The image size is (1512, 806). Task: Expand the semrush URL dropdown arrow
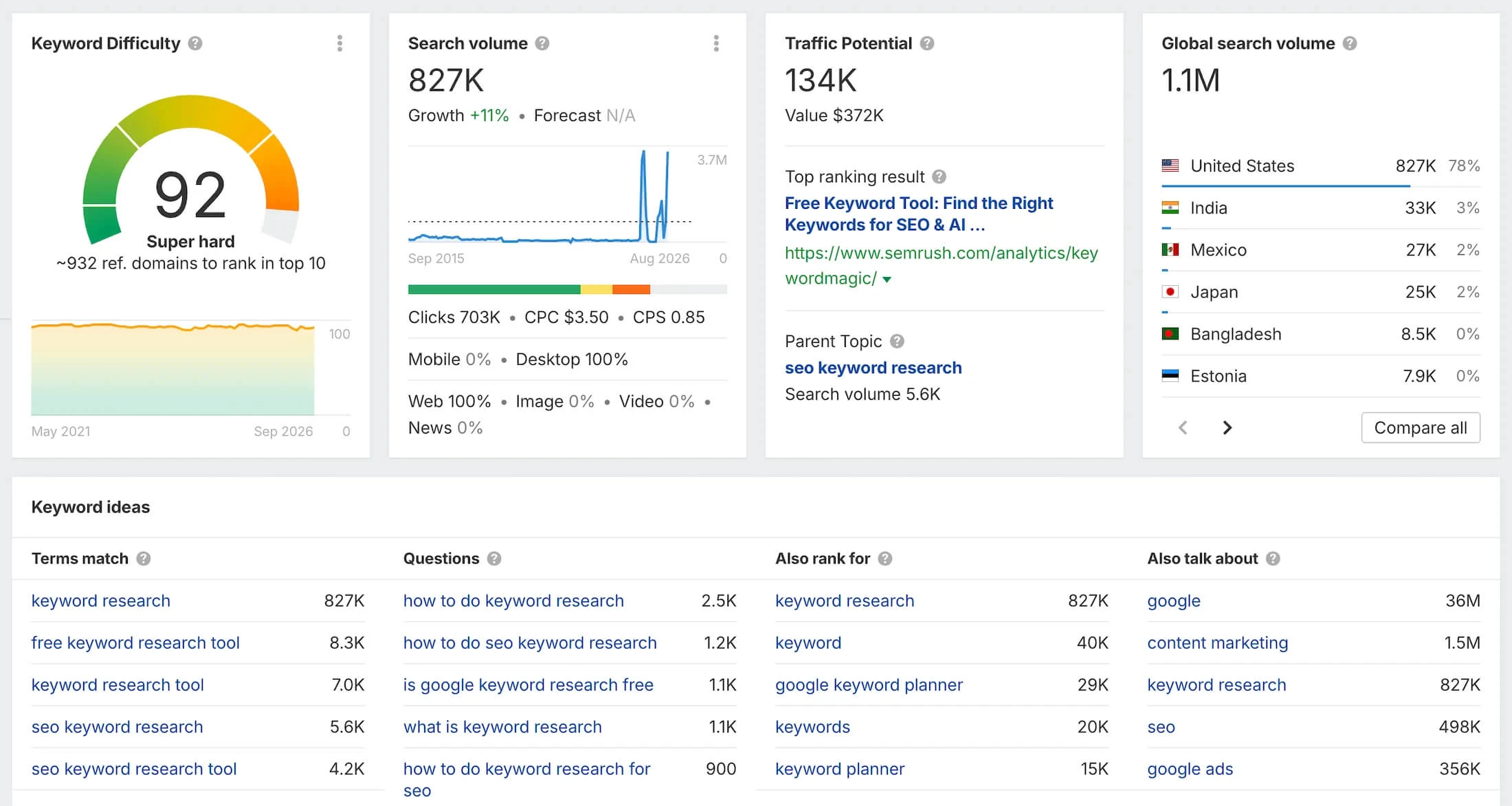[x=887, y=279]
